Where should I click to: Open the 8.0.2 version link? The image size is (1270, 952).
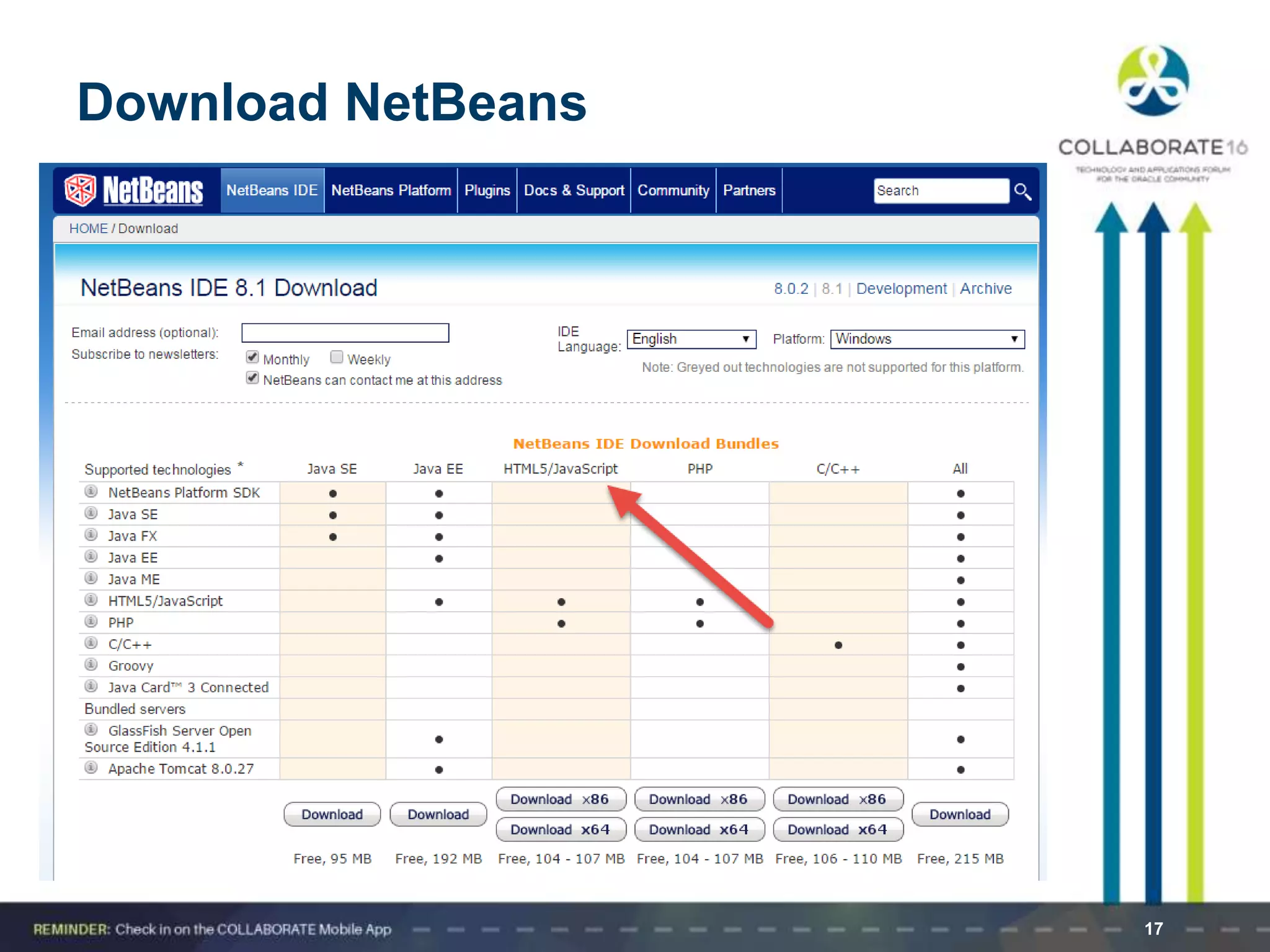(x=791, y=289)
